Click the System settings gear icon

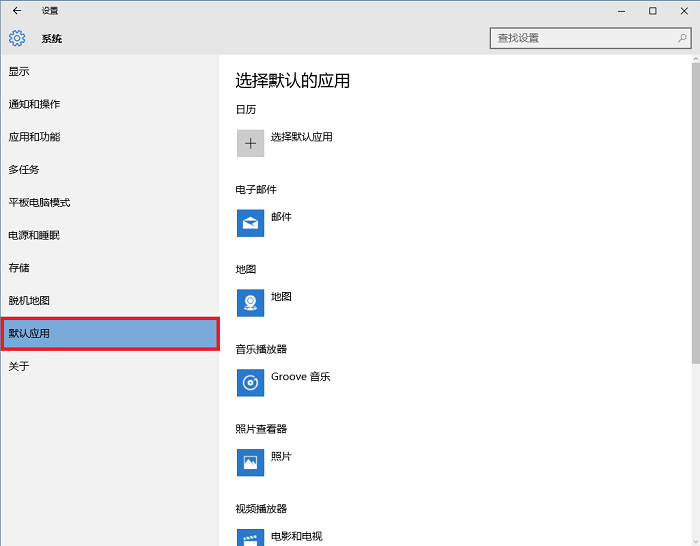(17, 38)
